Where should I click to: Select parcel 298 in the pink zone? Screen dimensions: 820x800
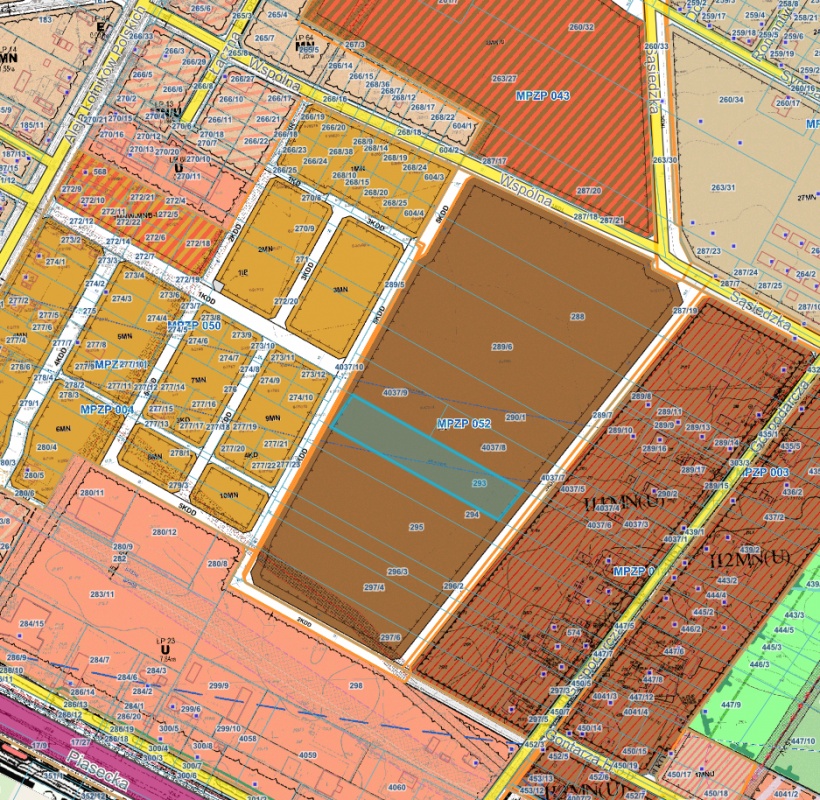pyautogui.click(x=356, y=685)
